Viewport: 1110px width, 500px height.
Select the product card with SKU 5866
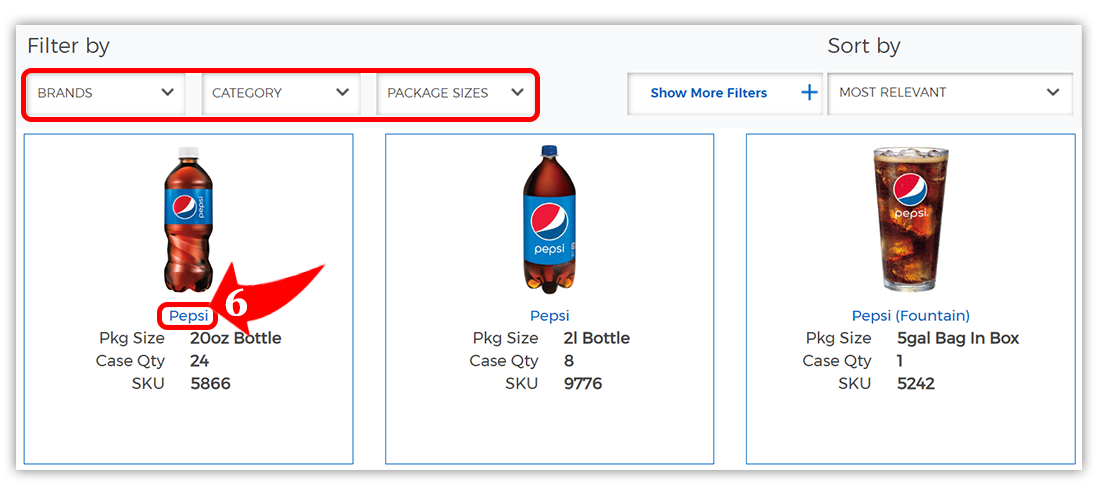coord(188,420)
